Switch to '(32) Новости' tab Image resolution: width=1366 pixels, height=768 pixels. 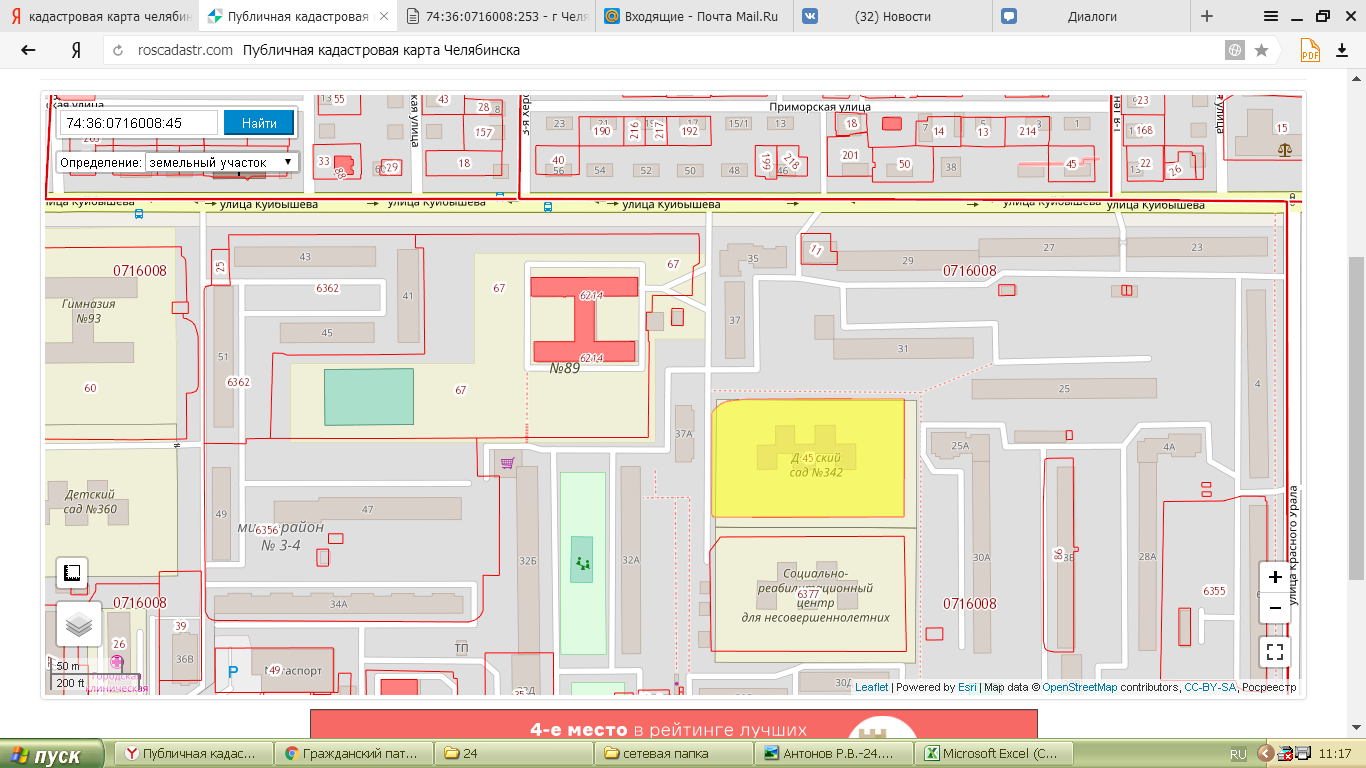click(x=892, y=17)
